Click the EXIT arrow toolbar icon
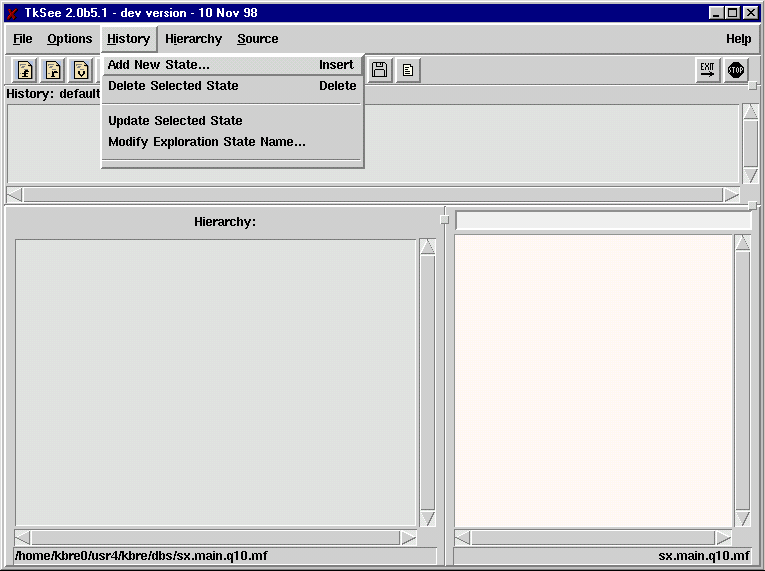Image resolution: width=765 pixels, height=571 pixels. click(x=707, y=70)
